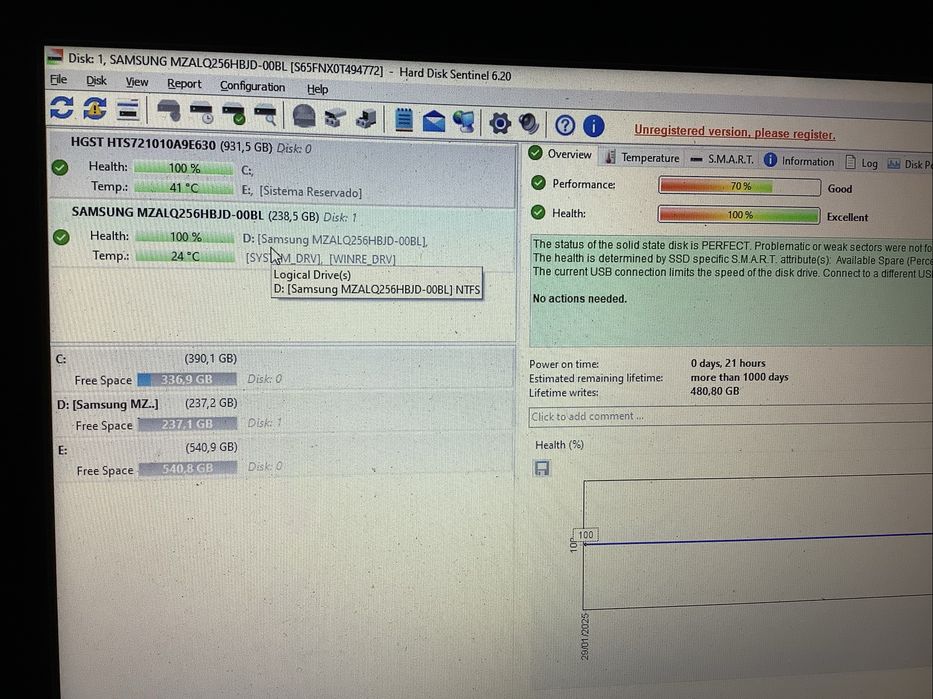Screen dimensions: 933x699
Task: Open the View menu
Action: point(136,82)
